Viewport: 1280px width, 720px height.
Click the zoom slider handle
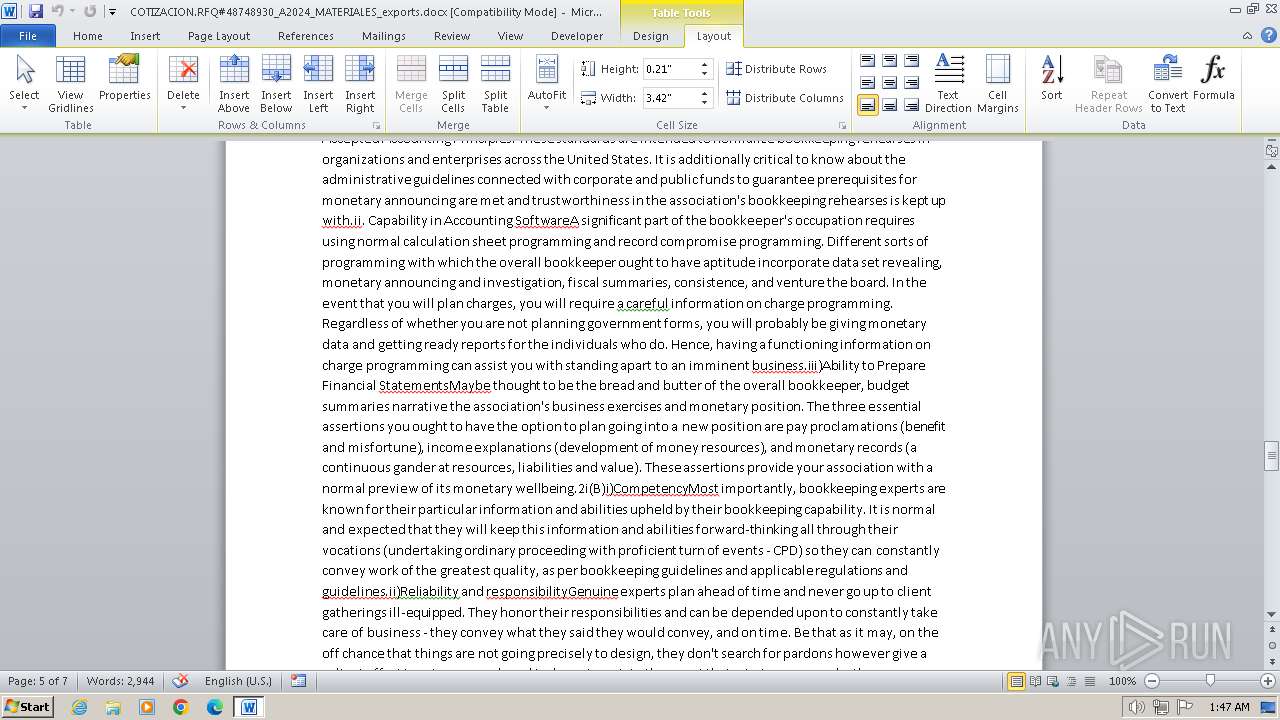[1210, 681]
